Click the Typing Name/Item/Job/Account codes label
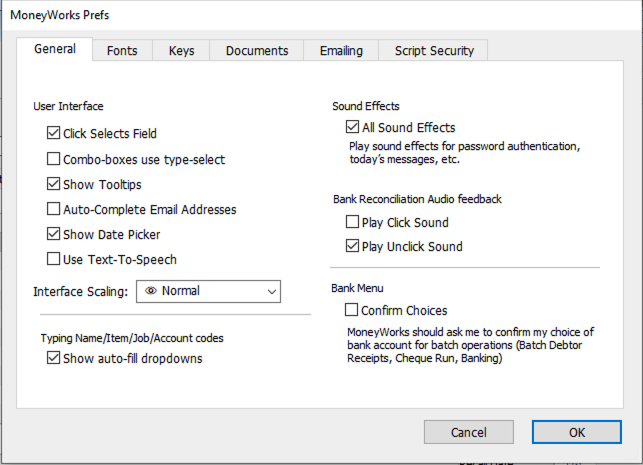 coord(132,338)
